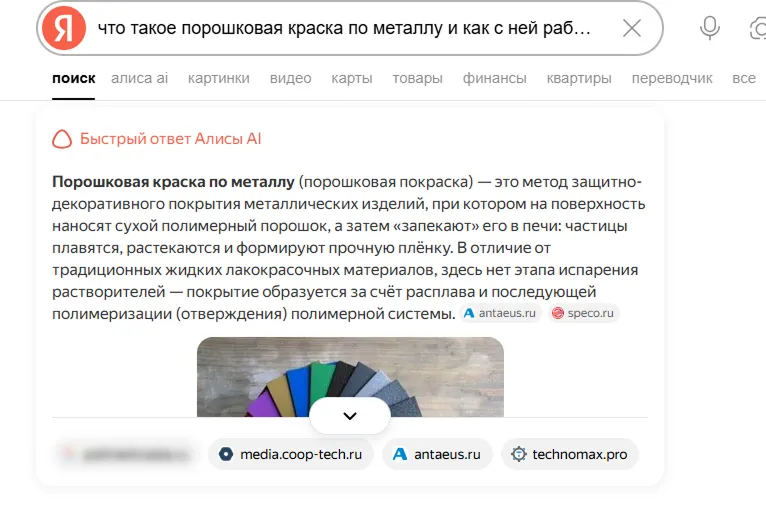Viewport: 766px width, 509px height.
Task: Go to the карты tab
Action: [x=352, y=78]
